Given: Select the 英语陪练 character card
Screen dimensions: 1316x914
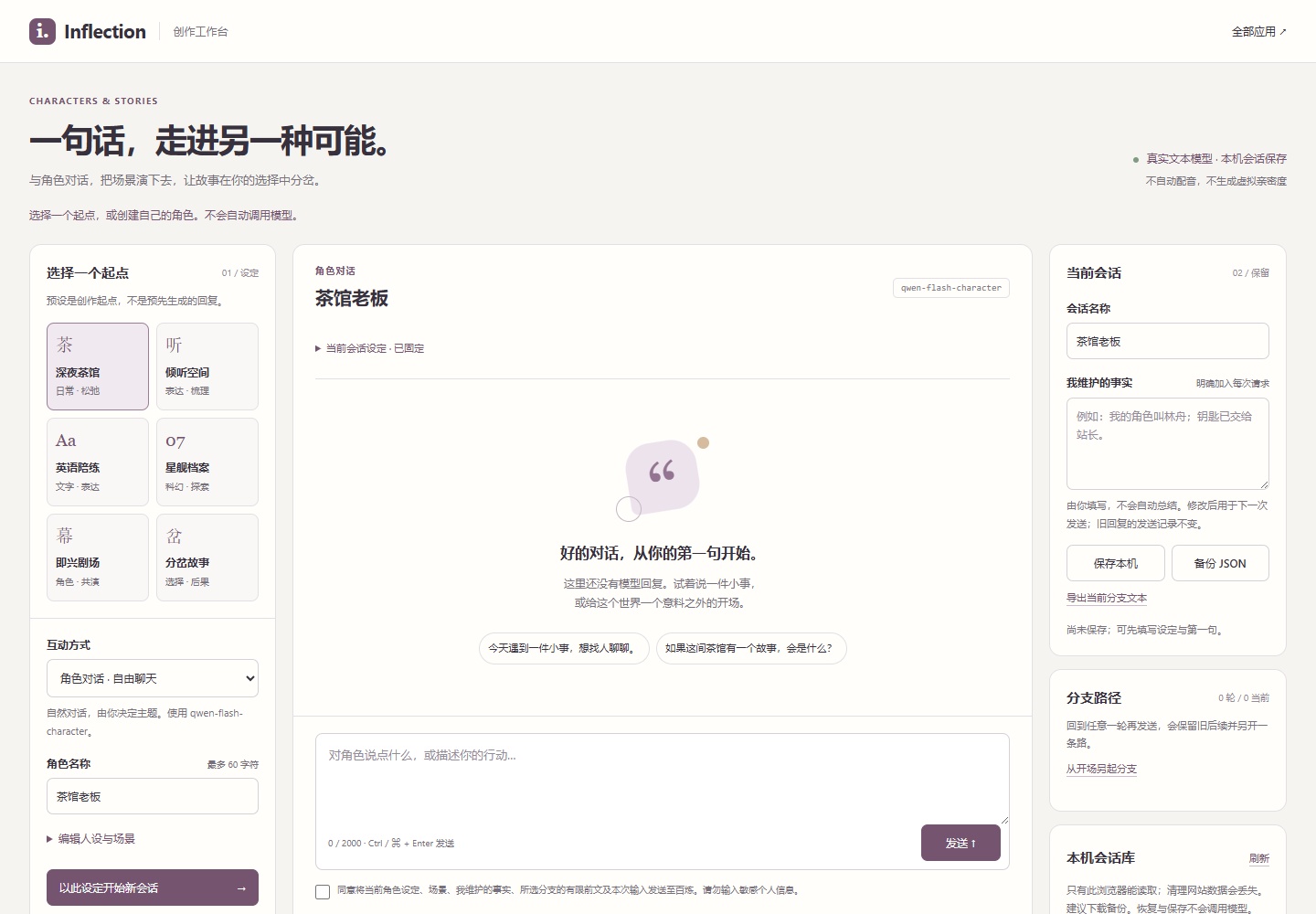Looking at the screenshot, I should click(x=98, y=462).
